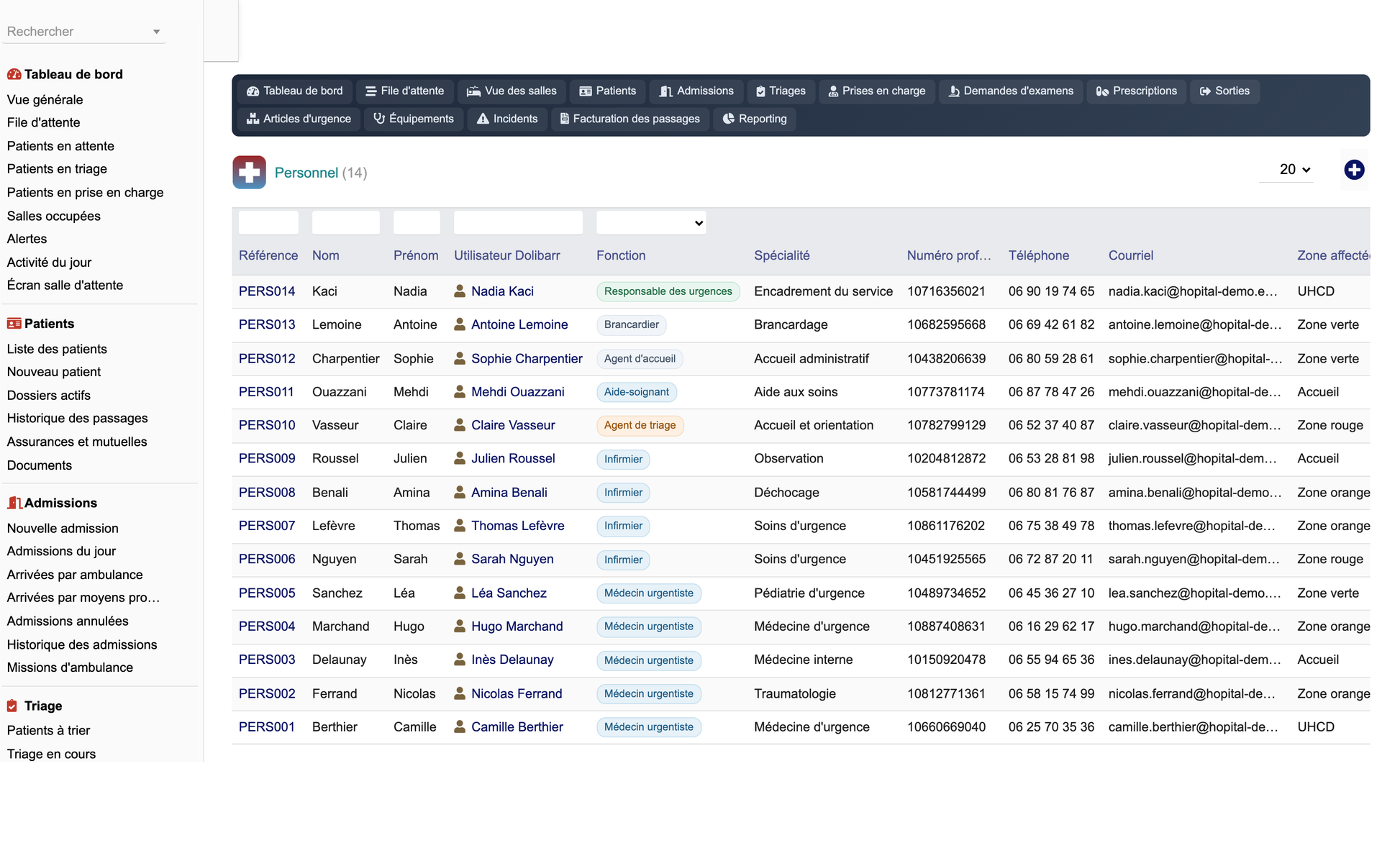Open reference link PERS010
Screen dimensions: 1400x866
point(267,425)
